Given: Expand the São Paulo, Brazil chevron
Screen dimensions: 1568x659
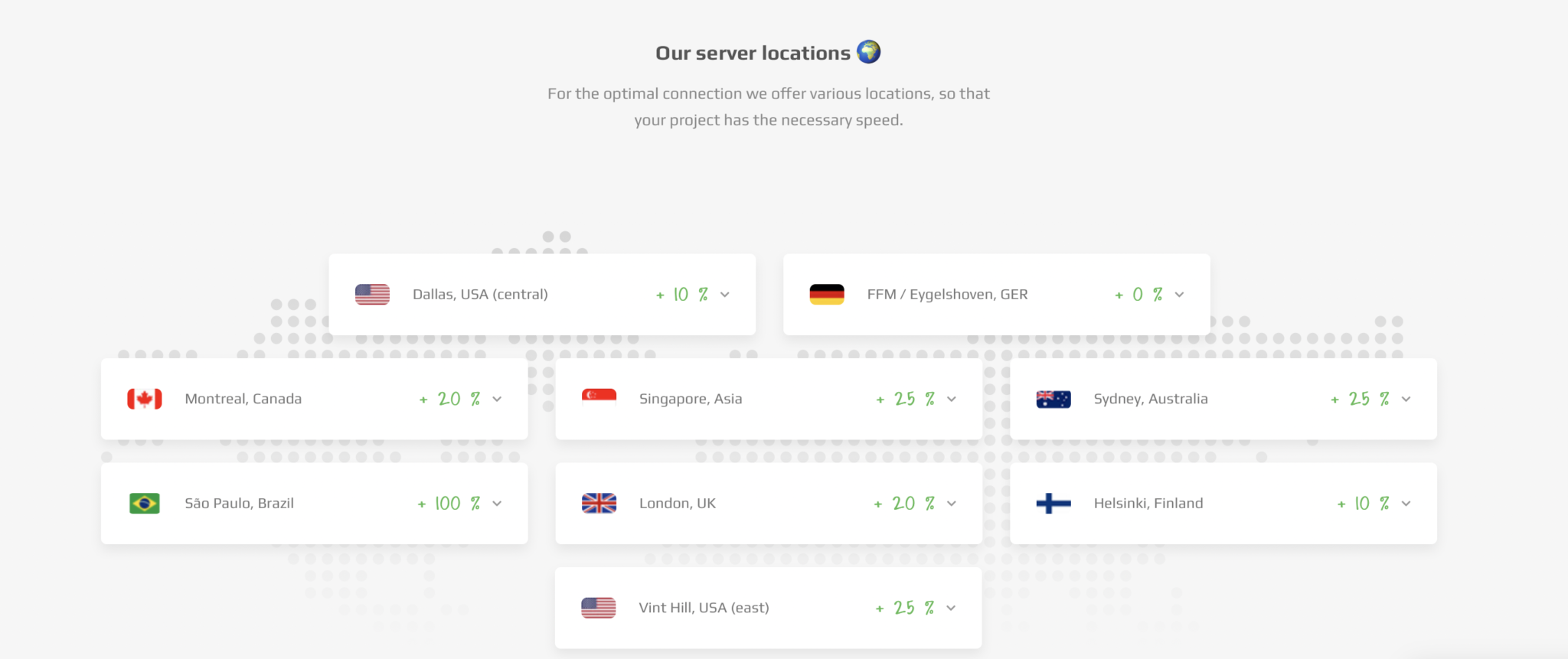Looking at the screenshot, I should point(497,504).
